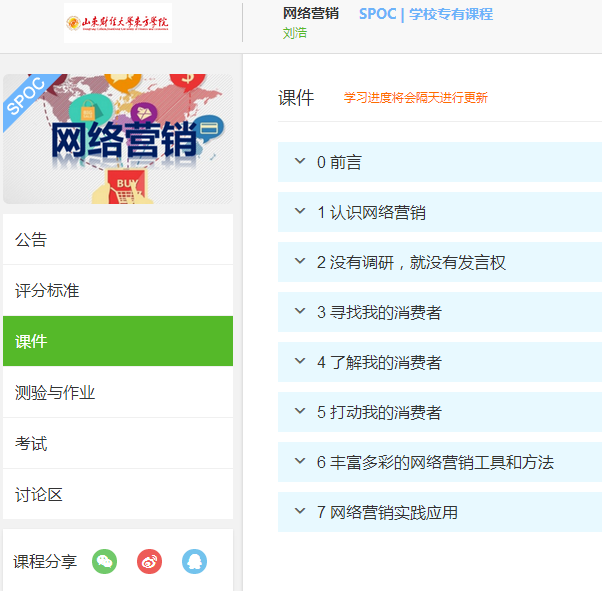Open 公告 in the sidebar menu
Image resolution: width=602 pixels, height=591 pixels.
pos(118,240)
